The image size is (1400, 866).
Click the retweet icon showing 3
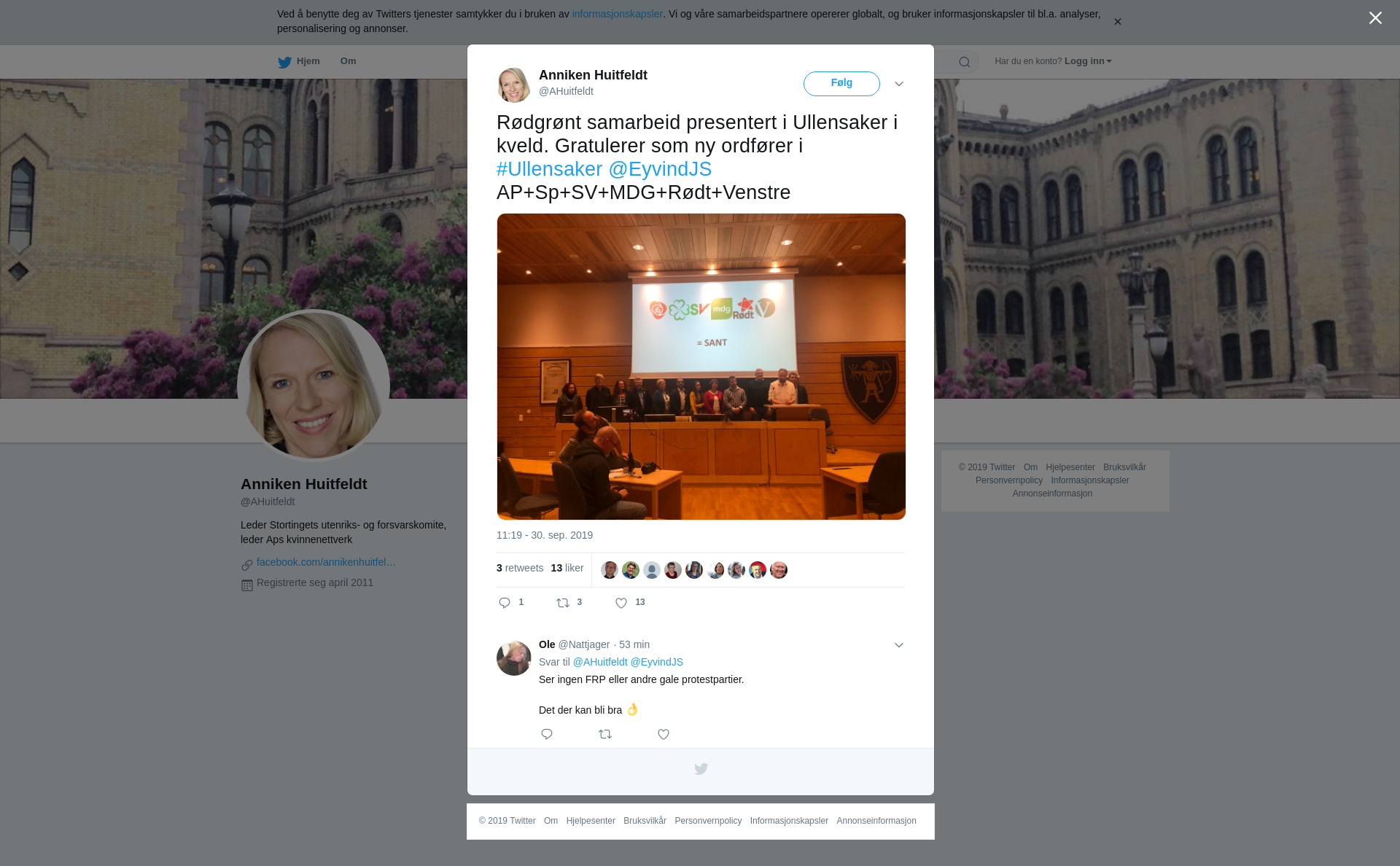point(563,603)
